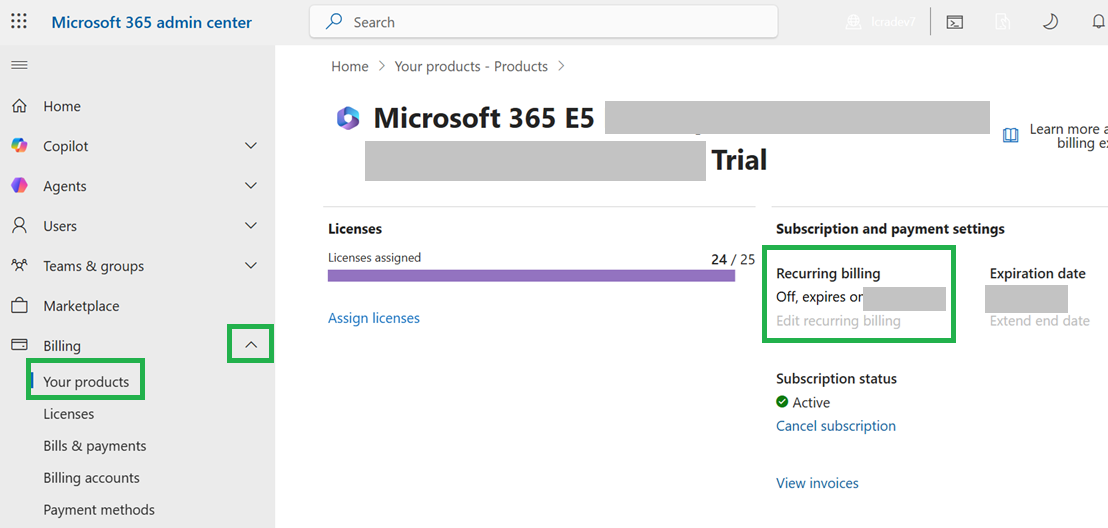
Task: Click the Subscription status label
Action: pyautogui.click(x=836, y=379)
